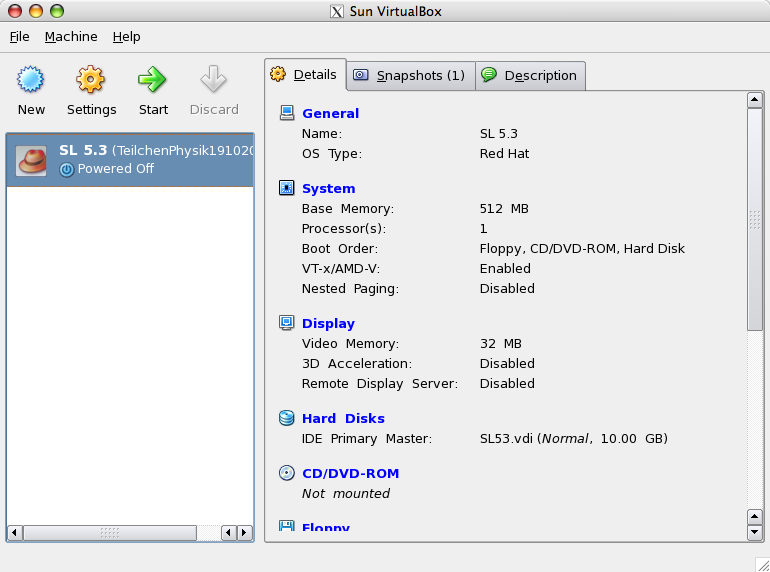Click the 'Red Hat' OS type value
This screenshot has height=572, width=770.
click(x=504, y=154)
